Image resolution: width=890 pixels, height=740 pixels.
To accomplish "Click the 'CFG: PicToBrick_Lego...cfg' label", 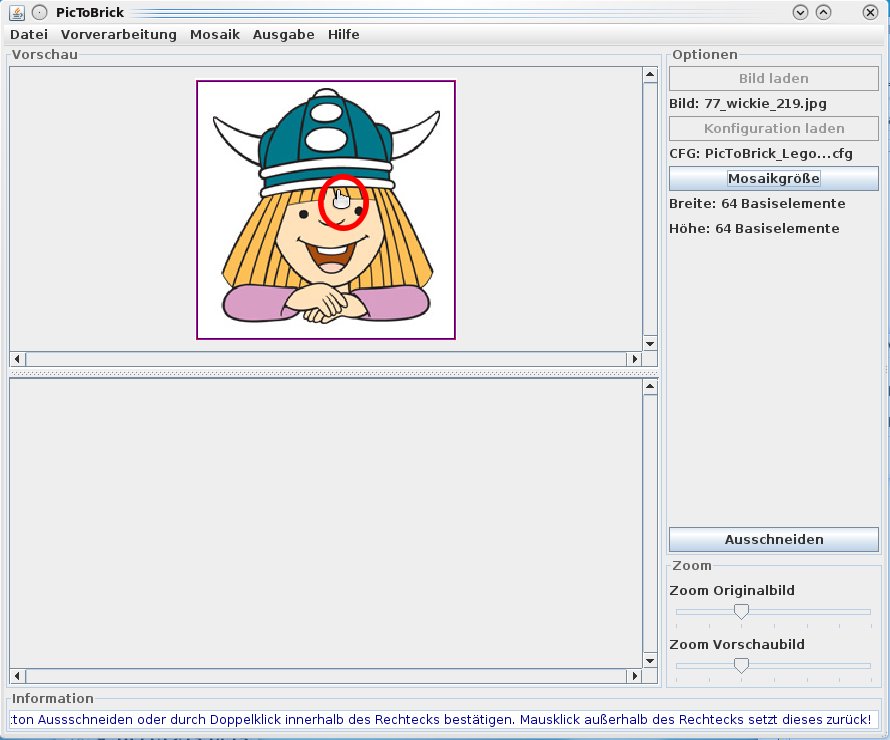I will 761,153.
